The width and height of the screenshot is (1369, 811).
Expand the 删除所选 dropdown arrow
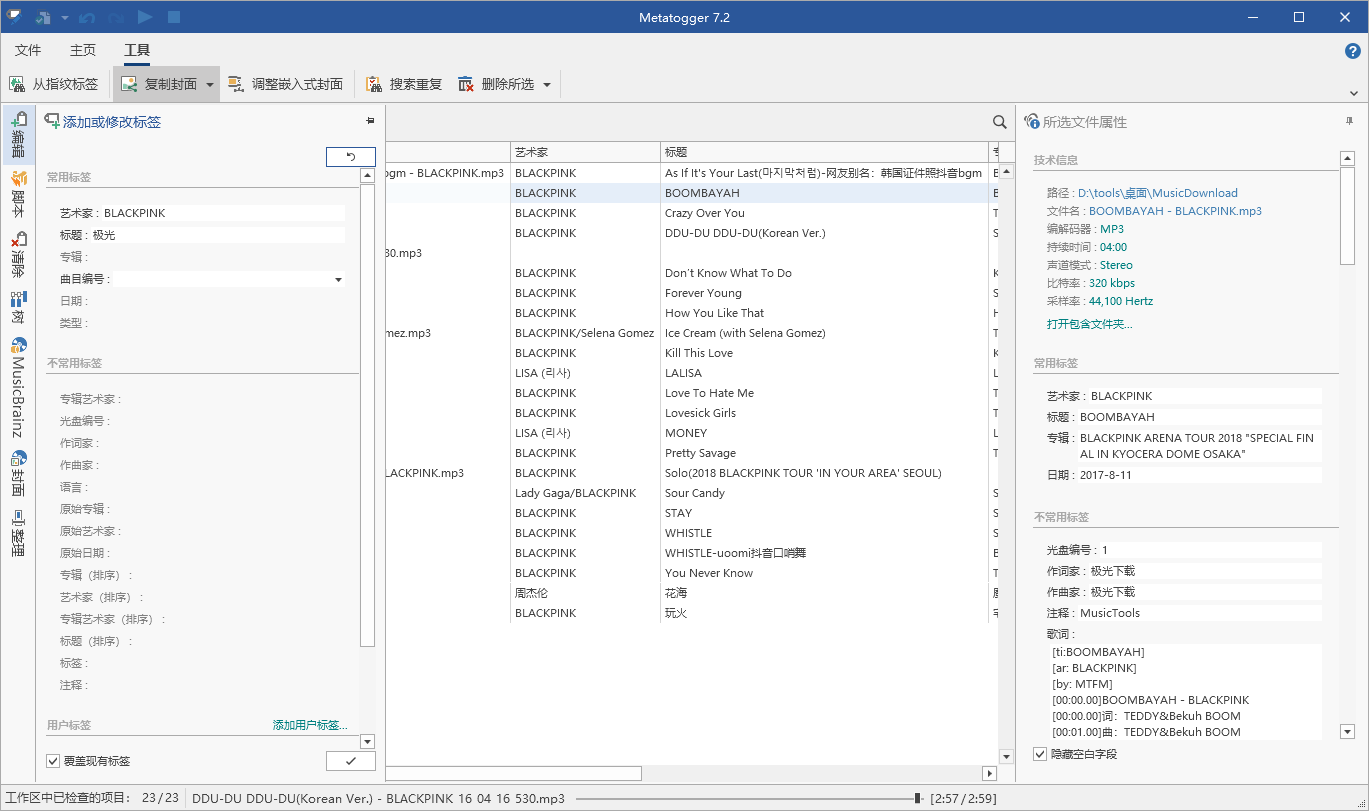pos(547,84)
